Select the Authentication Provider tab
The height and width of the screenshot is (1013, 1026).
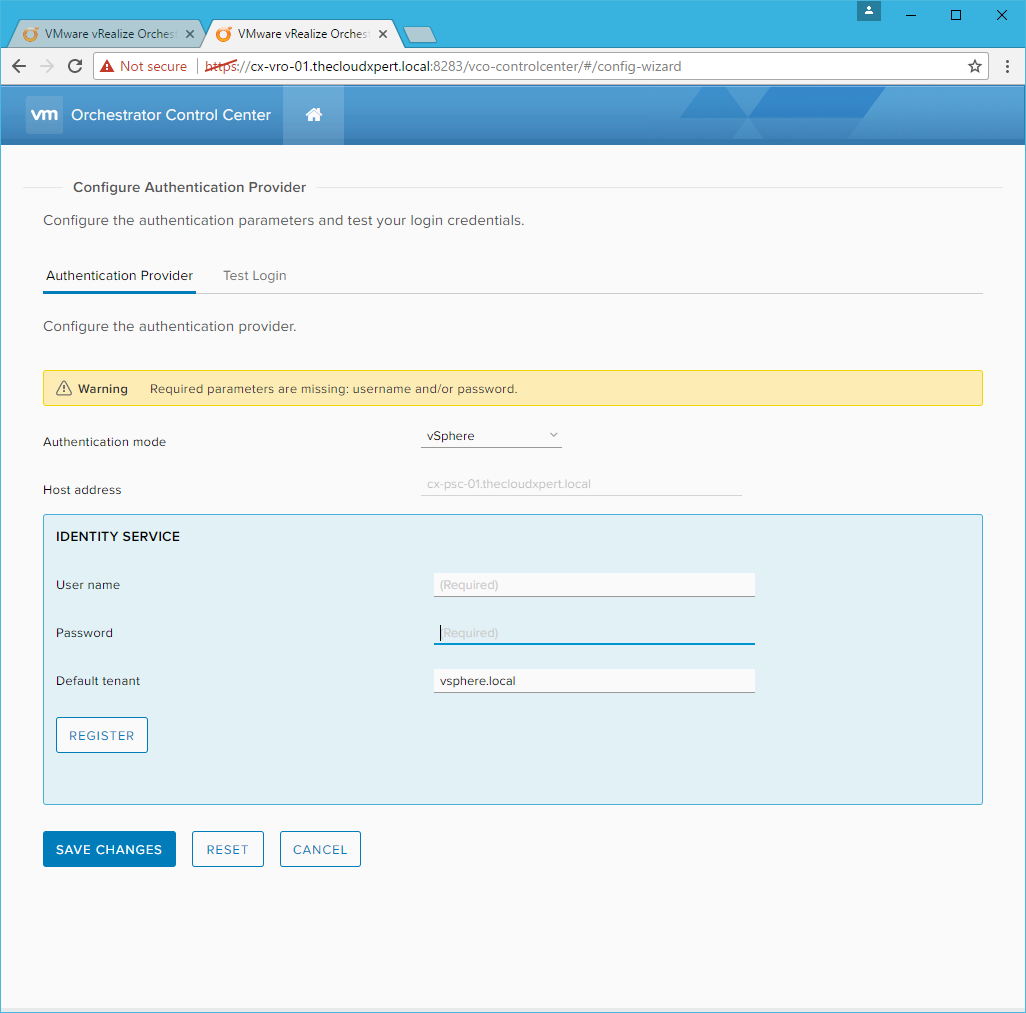(x=119, y=276)
